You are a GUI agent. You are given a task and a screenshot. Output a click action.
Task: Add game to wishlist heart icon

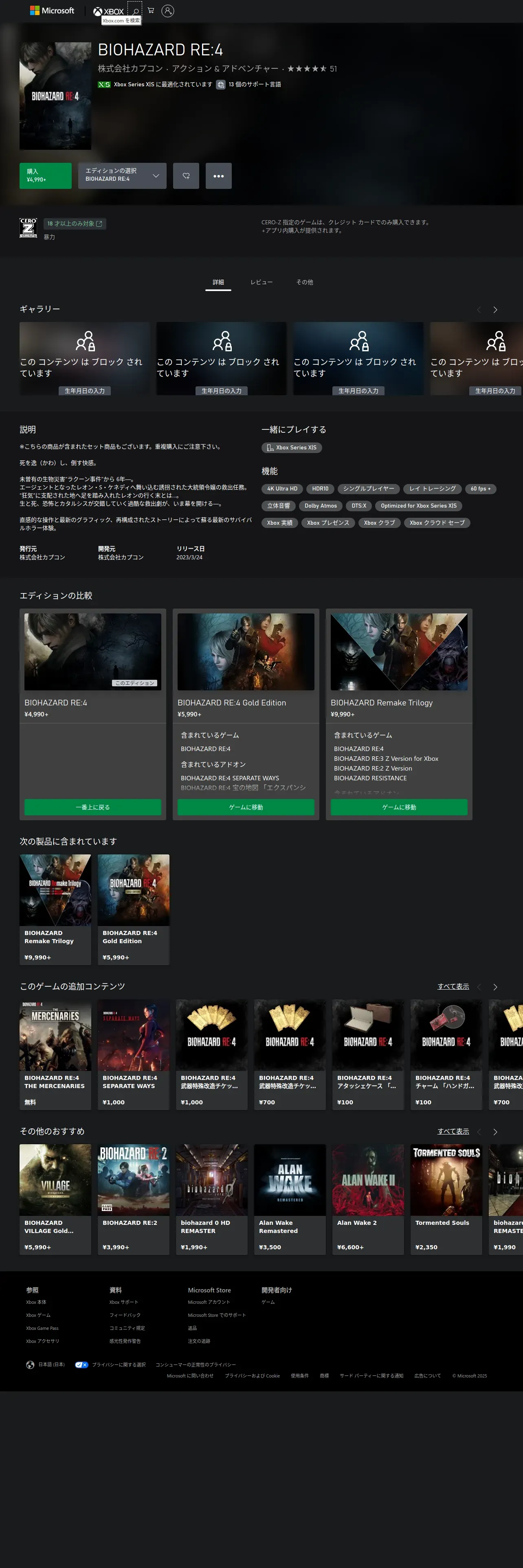click(186, 176)
